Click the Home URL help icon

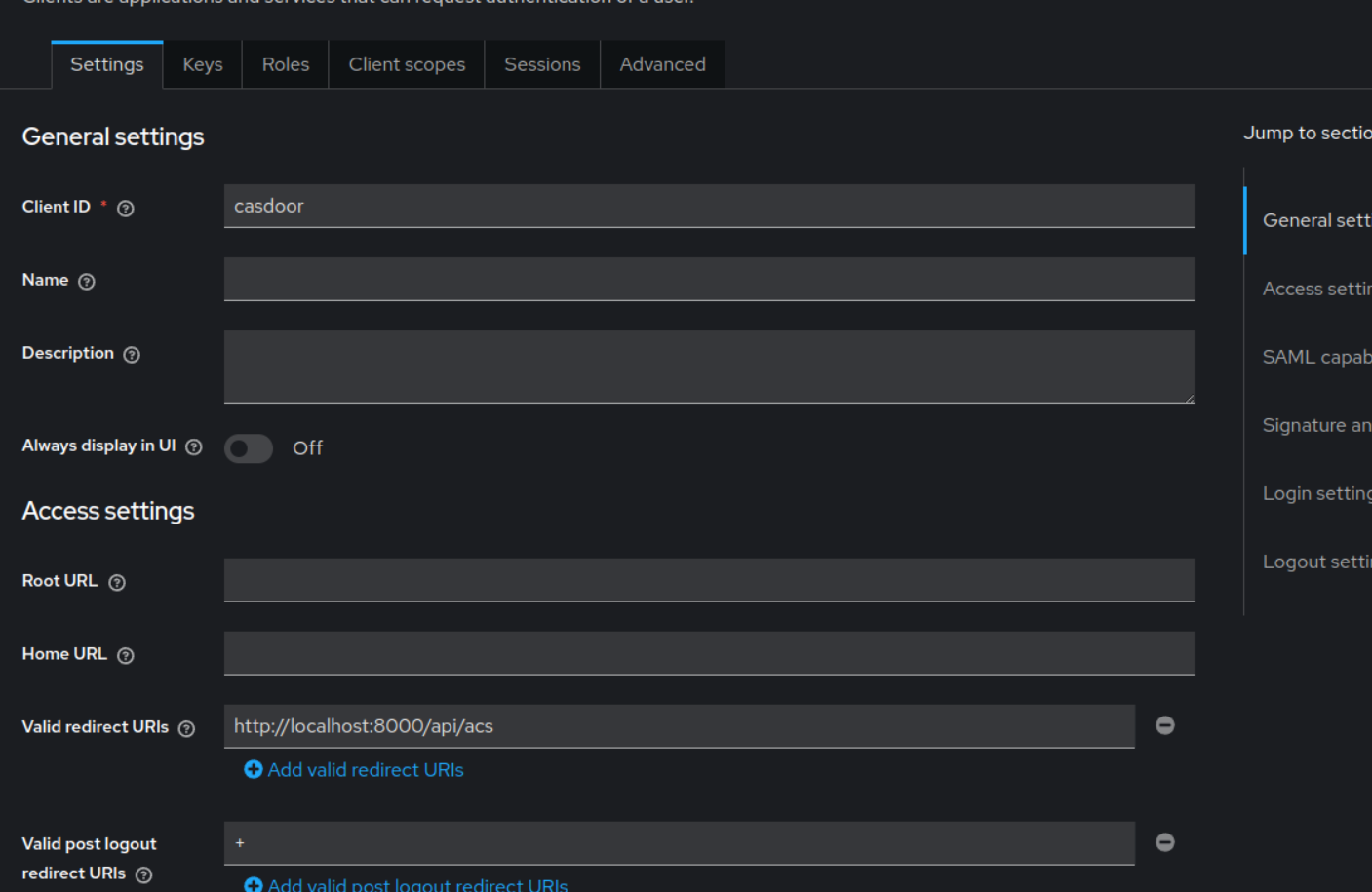(x=126, y=656)
